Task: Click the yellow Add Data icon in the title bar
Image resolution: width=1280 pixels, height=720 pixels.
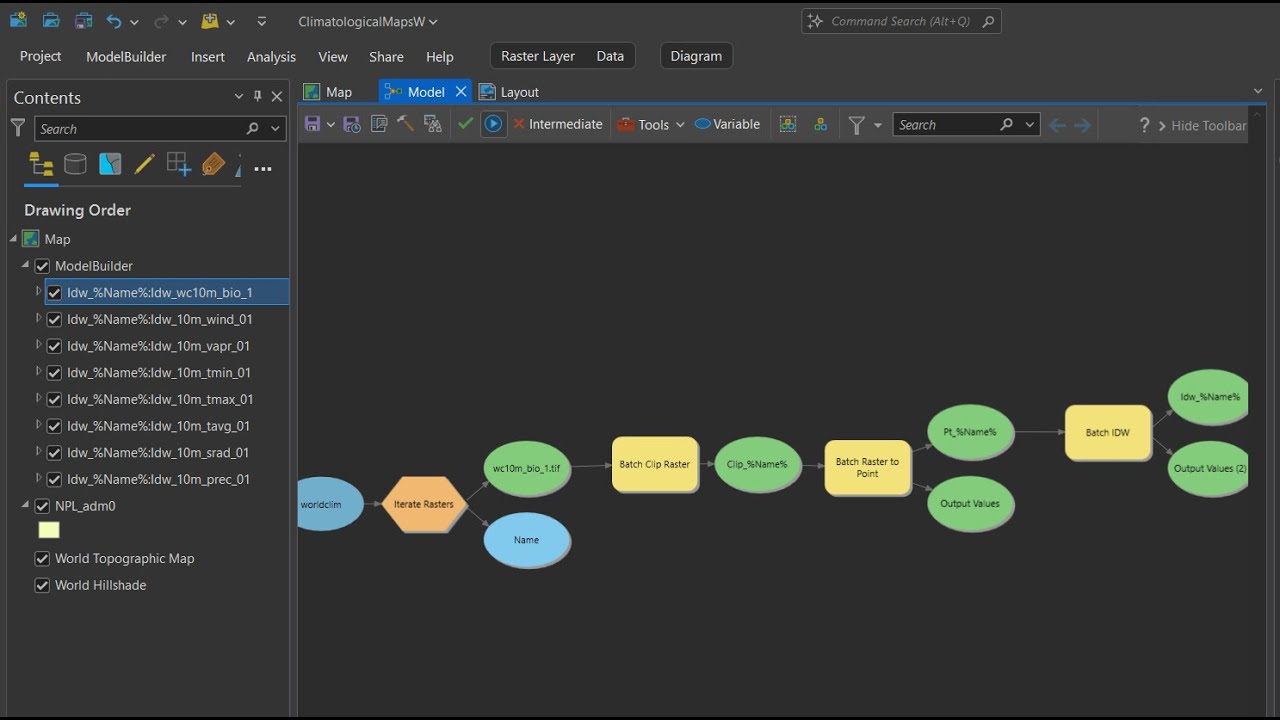Action: click(x=210, y=21)
